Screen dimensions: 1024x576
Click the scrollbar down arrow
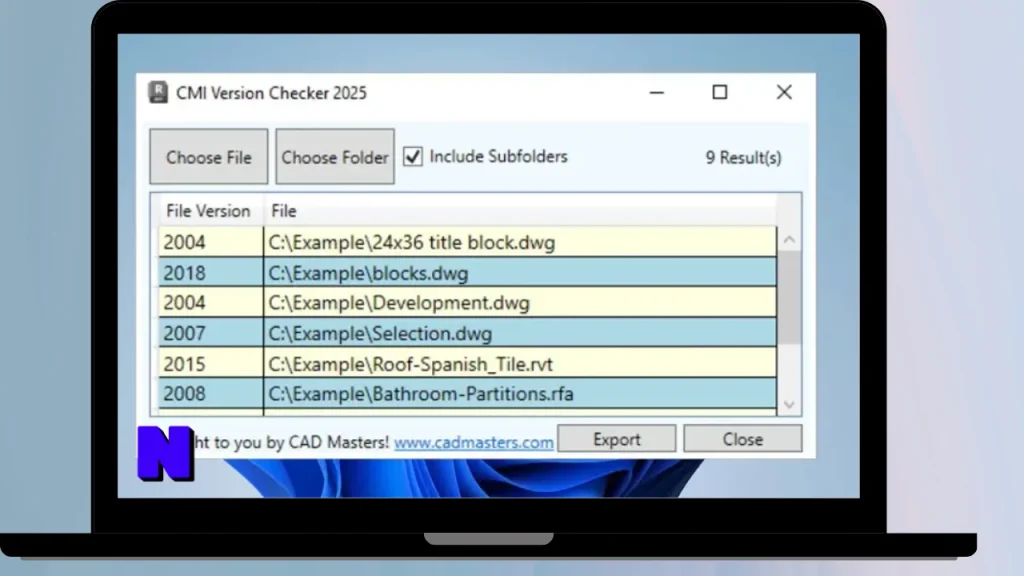coord(789,405)
